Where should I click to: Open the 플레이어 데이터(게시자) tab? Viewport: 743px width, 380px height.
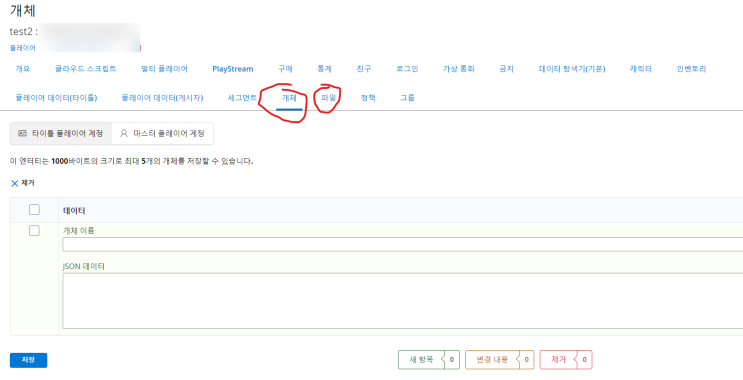pos(162,98)
